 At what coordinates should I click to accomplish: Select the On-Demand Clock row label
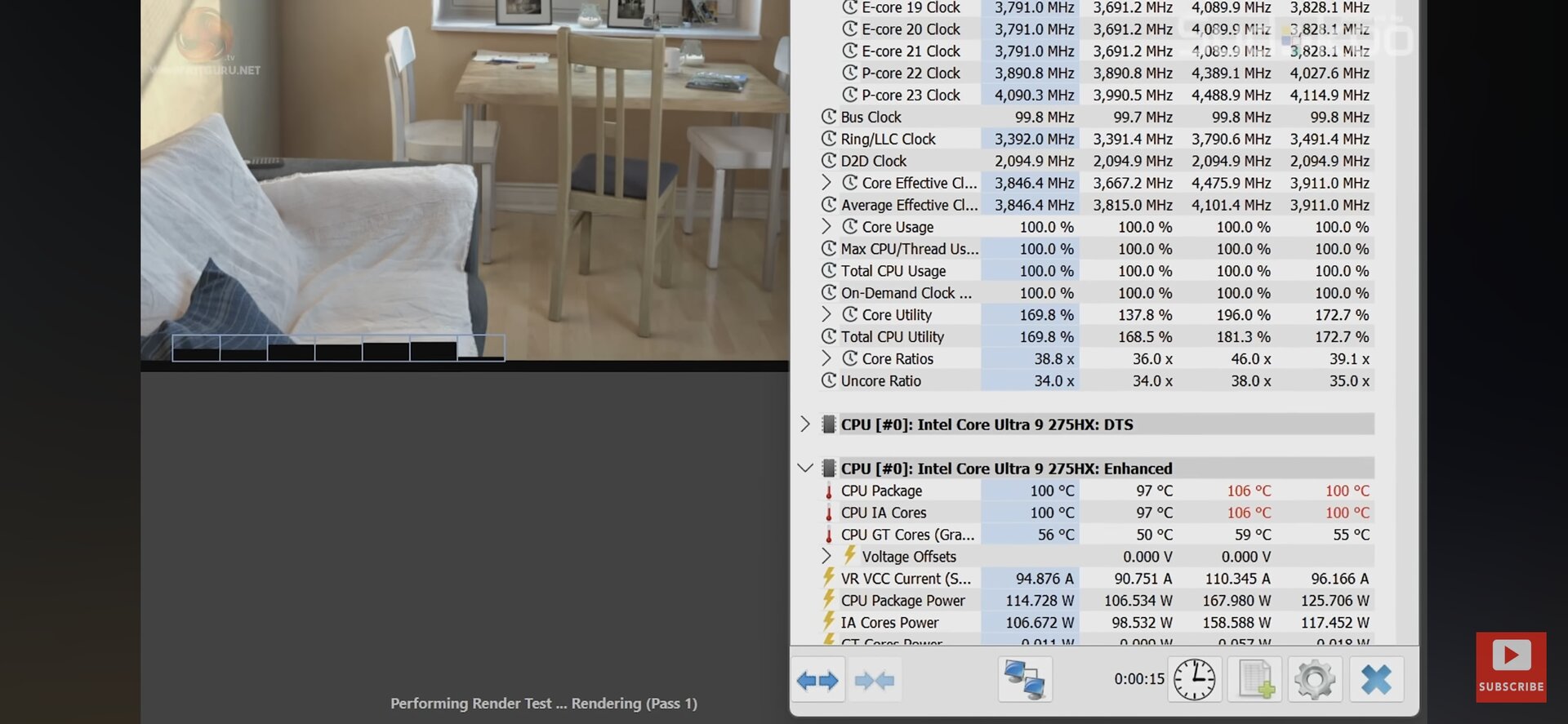[x=906, y=293]
